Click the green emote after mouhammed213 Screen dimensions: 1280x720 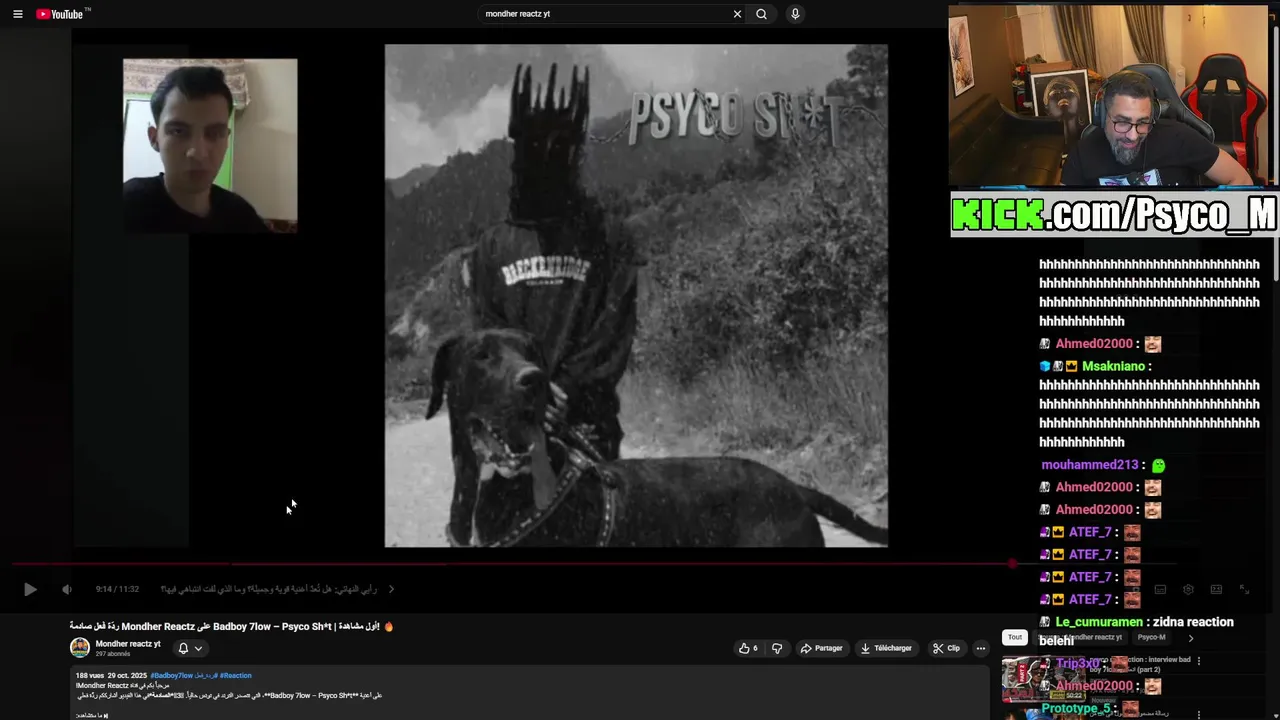pyautogui.click(x=1158, y=465)
